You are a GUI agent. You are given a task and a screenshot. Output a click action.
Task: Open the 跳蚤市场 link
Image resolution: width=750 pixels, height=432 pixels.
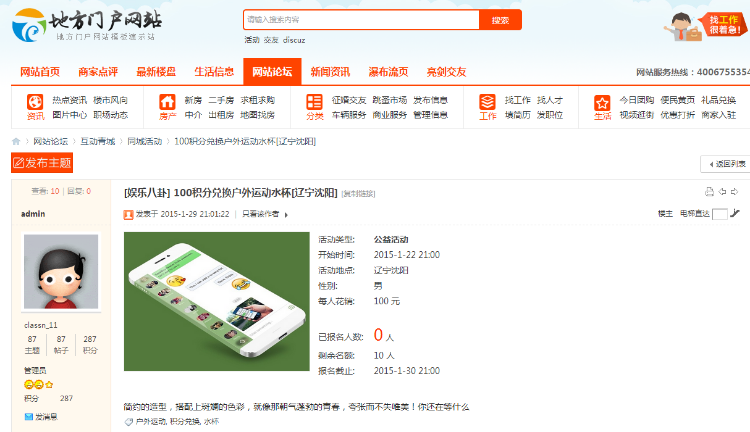[389, 100]
